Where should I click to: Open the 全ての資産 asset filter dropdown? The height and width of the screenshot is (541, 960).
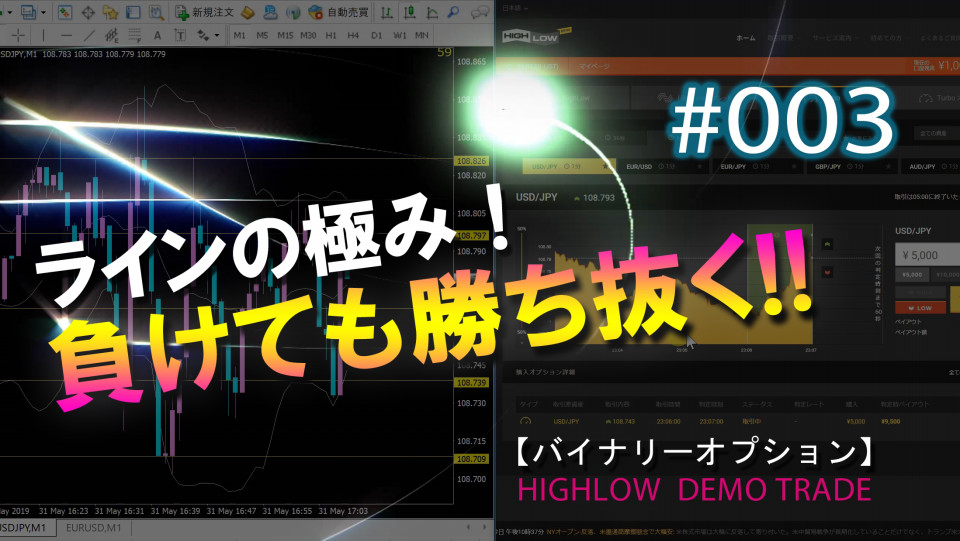tap(937, 133)
